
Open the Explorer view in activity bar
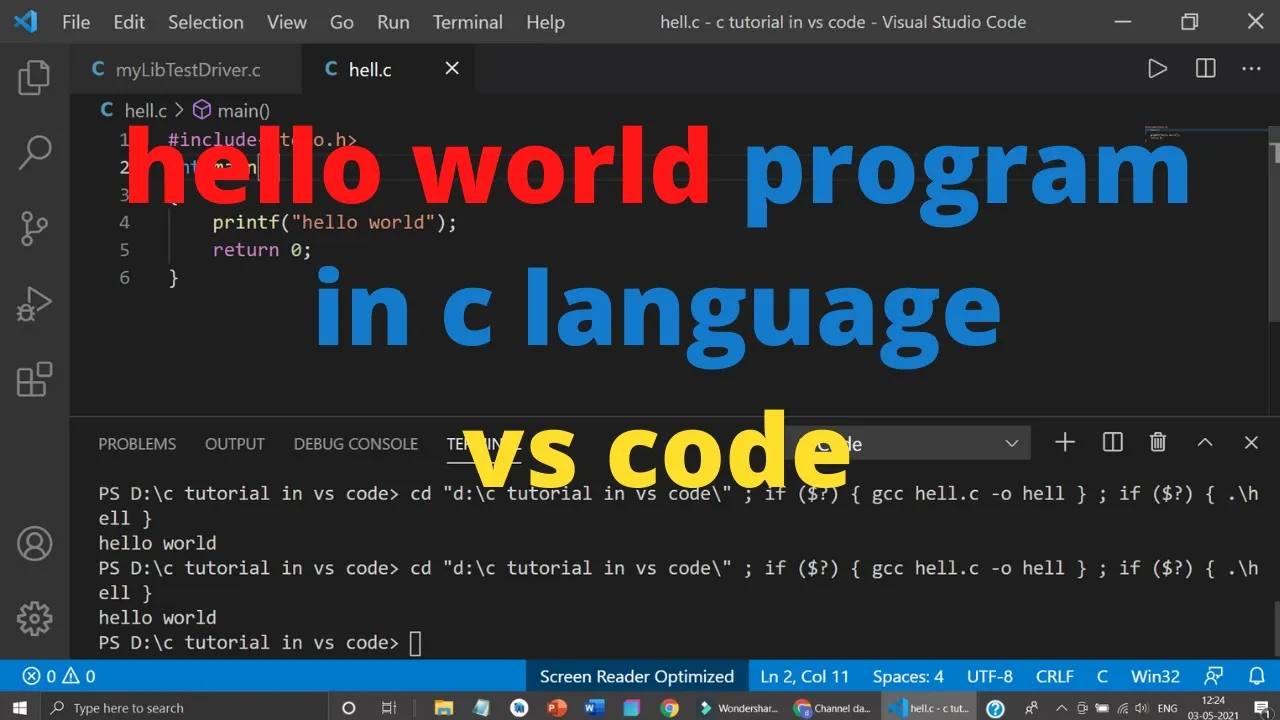tap(34, 77)
